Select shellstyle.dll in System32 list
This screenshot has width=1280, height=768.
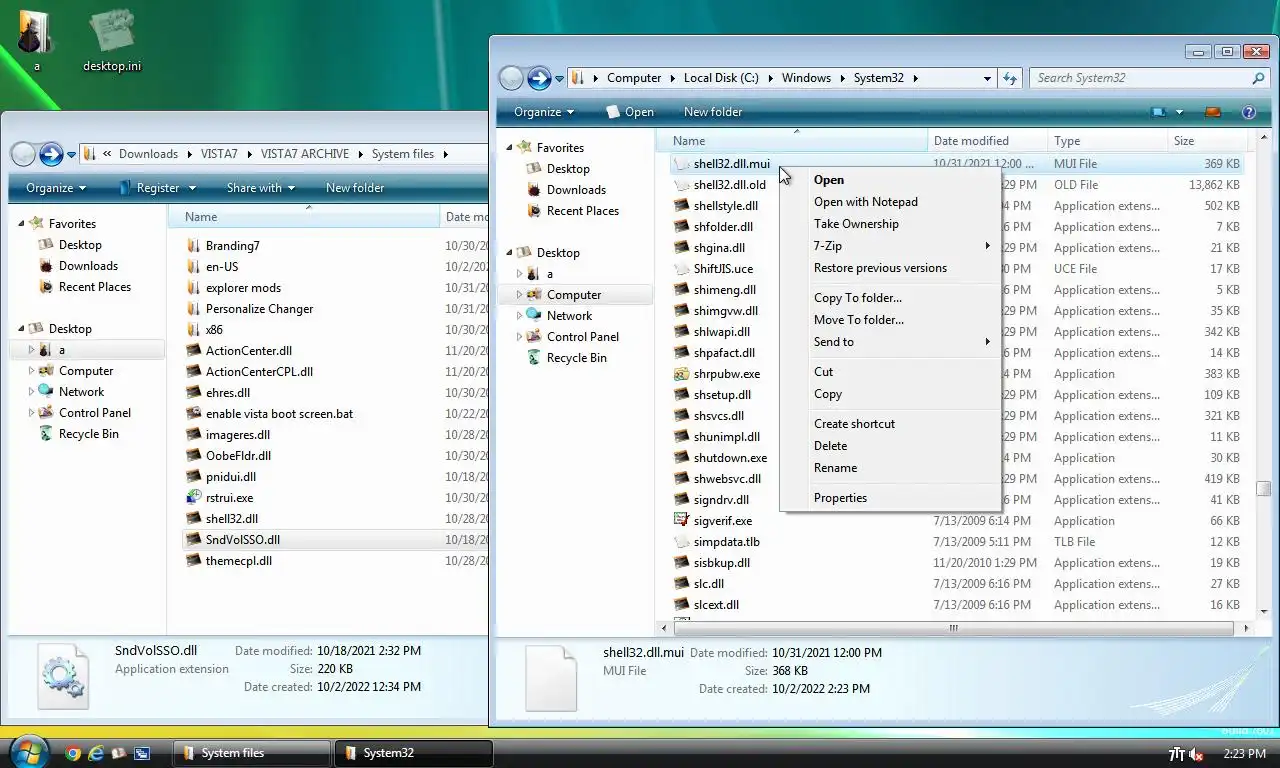click(x=726, y=206)
